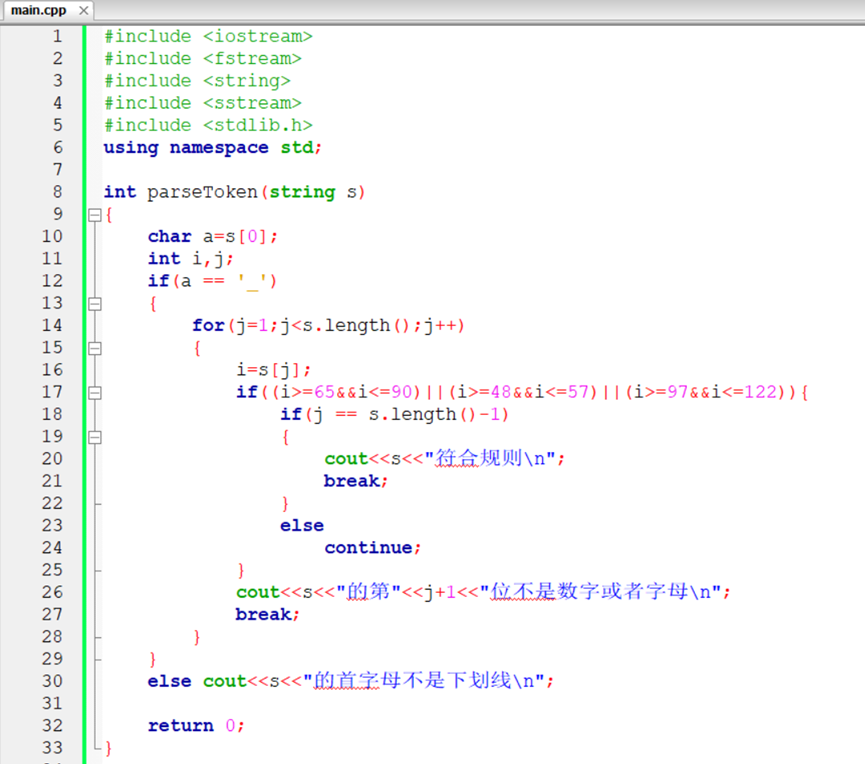865x764 pixels.
Task: Place cursor on '#include <stdlib.h>' line
Action: tap(208, 125)
